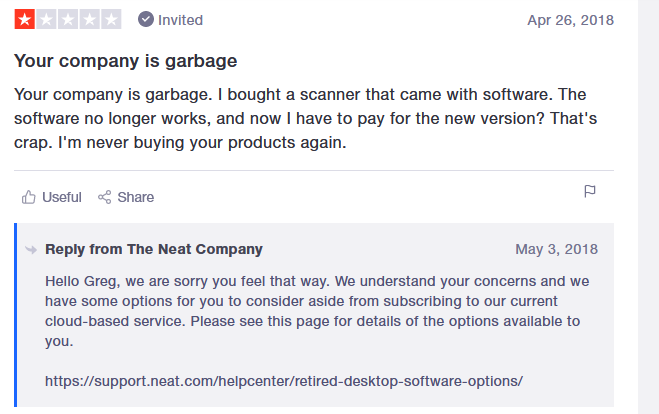
Task: Click the red first rating star
Action: tap(25, 19)
